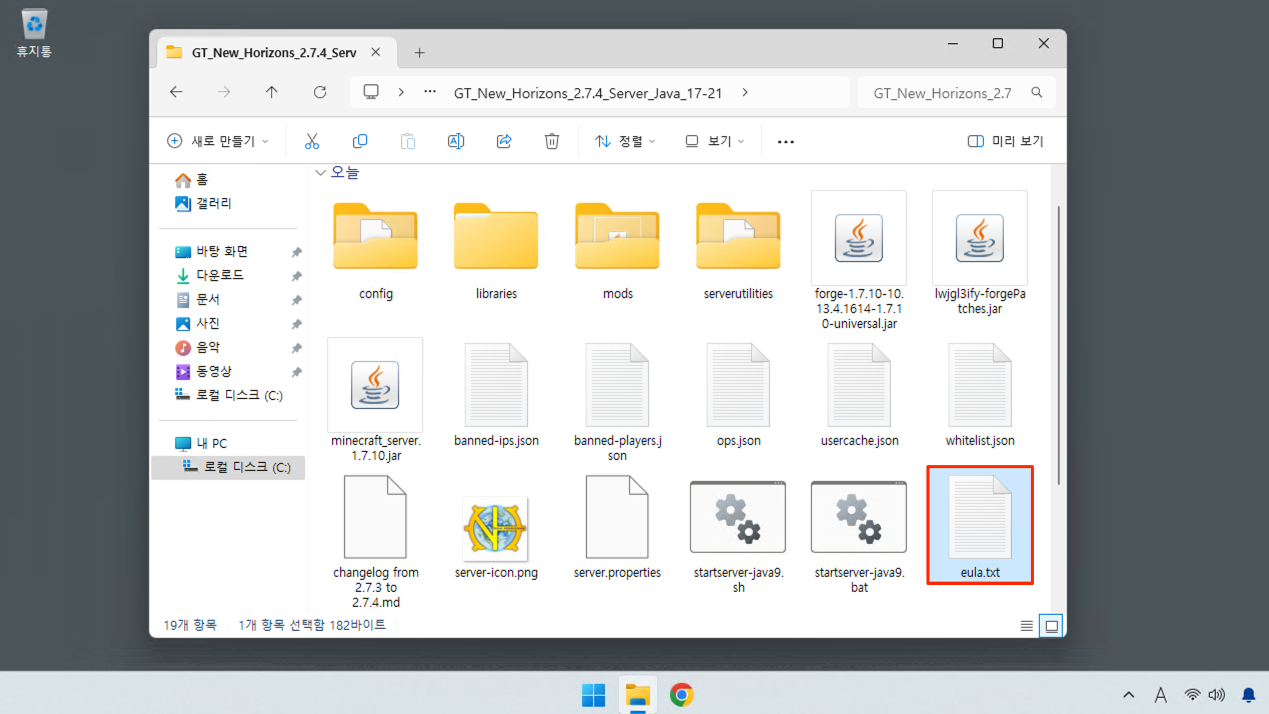This screenshot has height=714, width=1269.
Task: Open the three-dot more options menu
Action: coord(786,142)
